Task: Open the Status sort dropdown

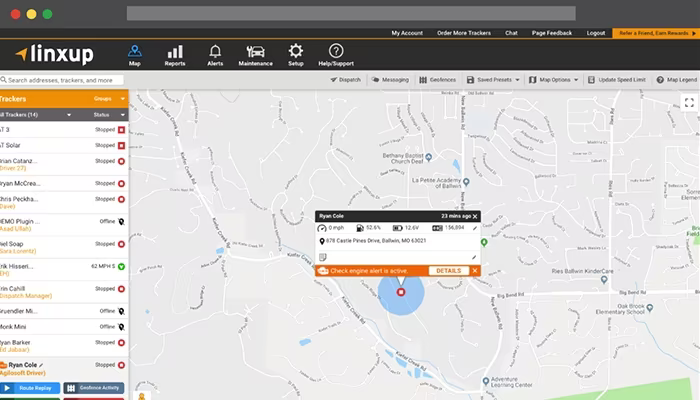Action: [109, 115]
